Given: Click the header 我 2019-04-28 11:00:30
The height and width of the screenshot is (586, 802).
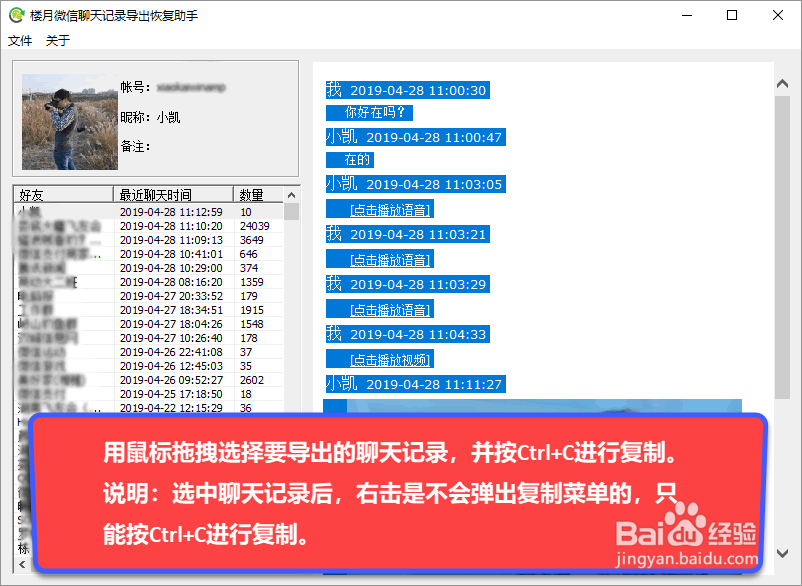Looking at the screenshot, I should (408, 90).
